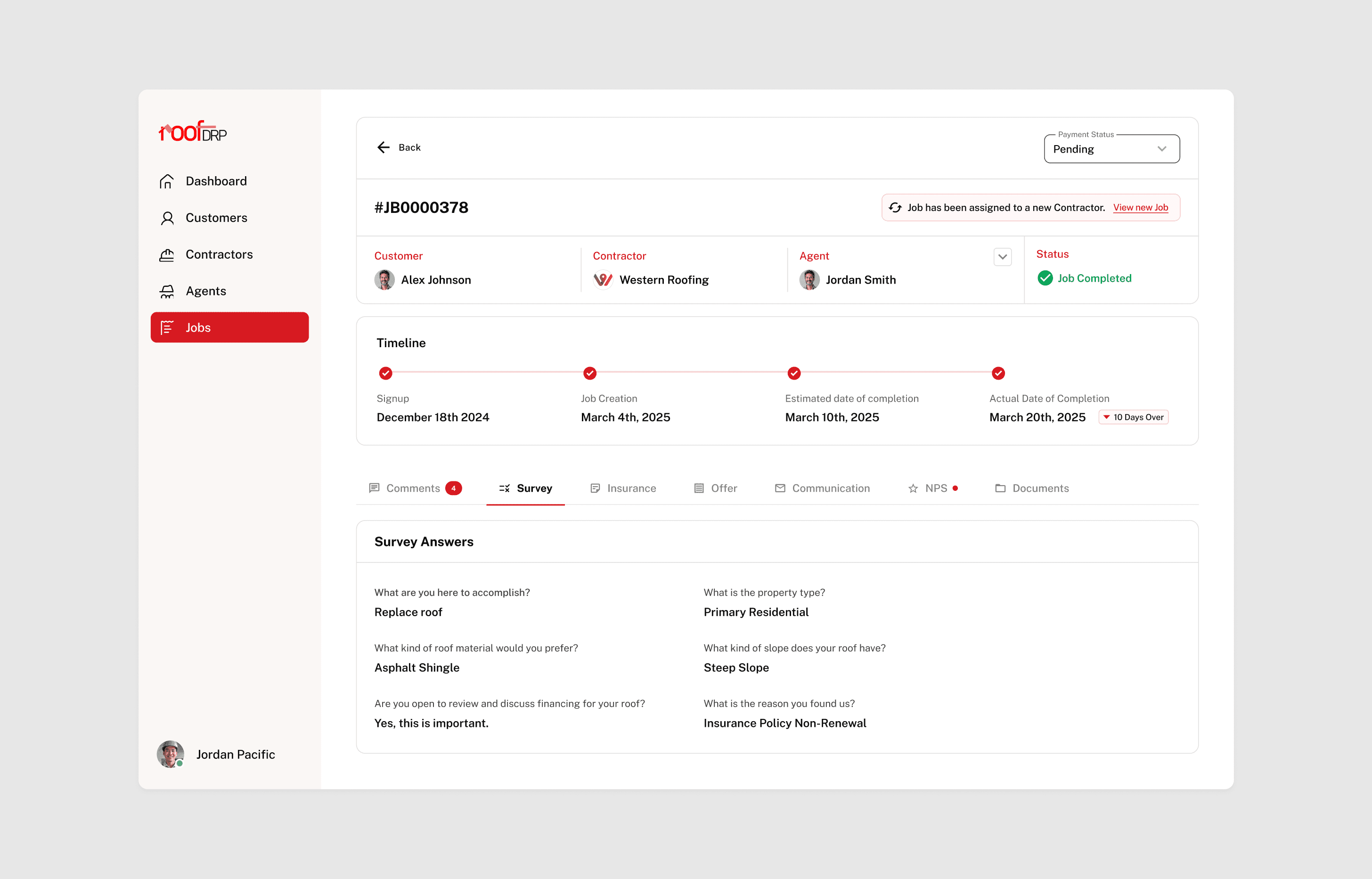Viewport: 1372px width, 879px height.
Task: Click the View new Job link
Action: click(x=1140, y=208)
